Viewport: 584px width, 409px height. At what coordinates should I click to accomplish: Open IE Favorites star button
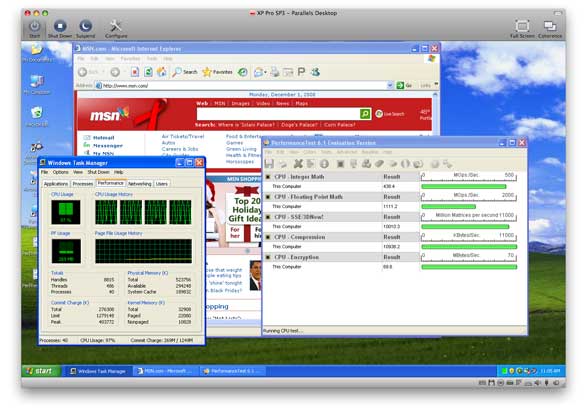tap(218, 72)
